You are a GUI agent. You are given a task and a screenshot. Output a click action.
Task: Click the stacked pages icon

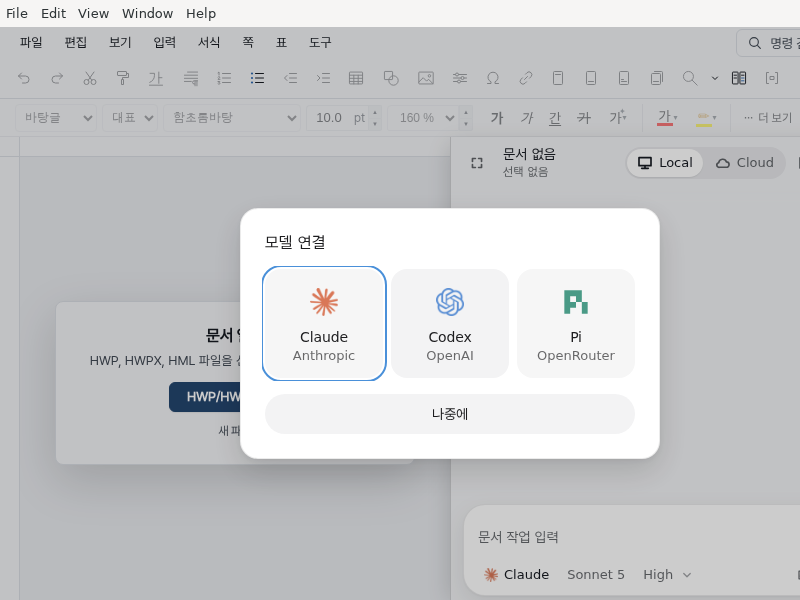coord(657,78)
